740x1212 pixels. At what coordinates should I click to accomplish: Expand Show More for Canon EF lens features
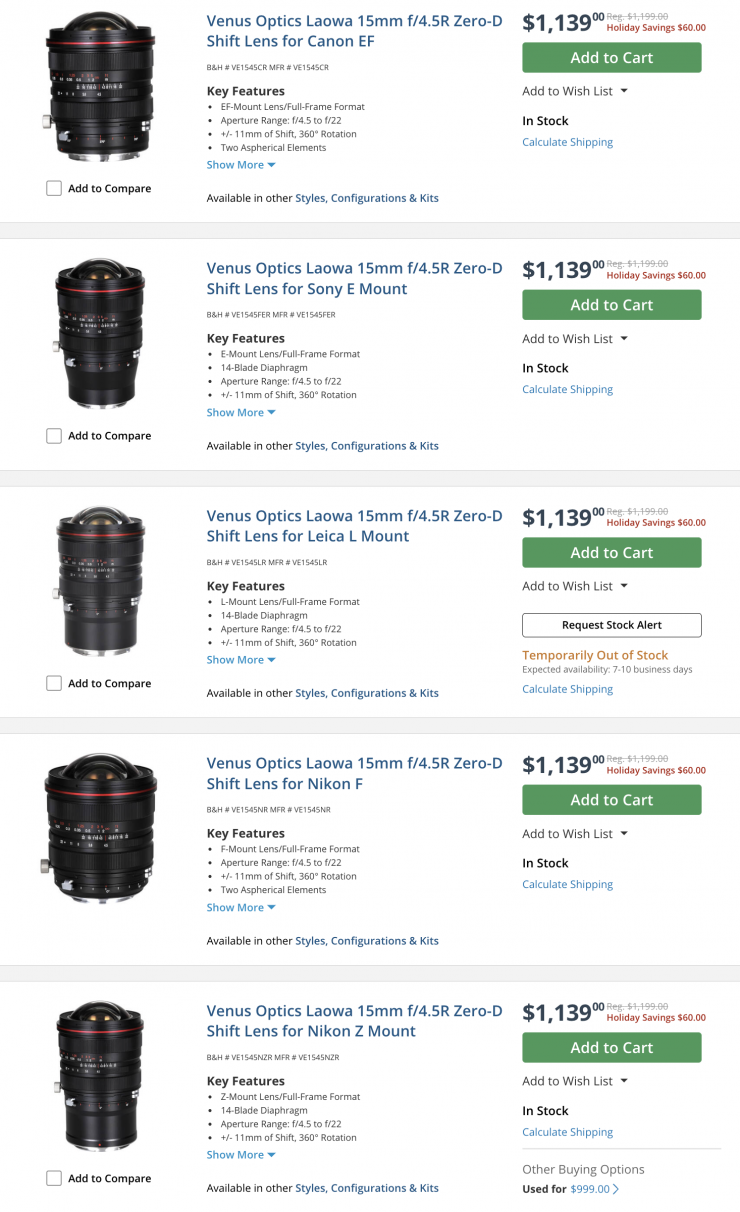[x=240, y=165]
